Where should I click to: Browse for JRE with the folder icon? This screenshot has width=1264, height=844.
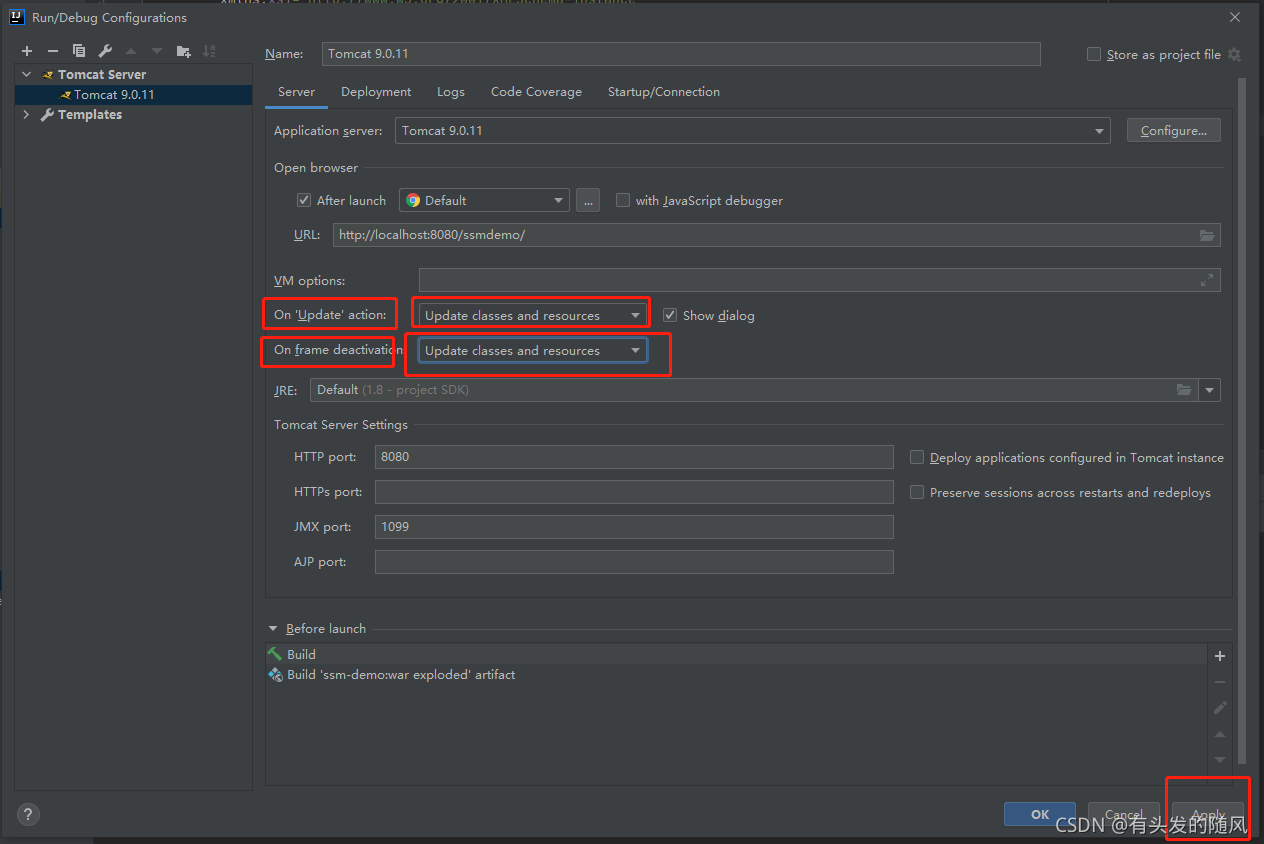click(1184, 390)
